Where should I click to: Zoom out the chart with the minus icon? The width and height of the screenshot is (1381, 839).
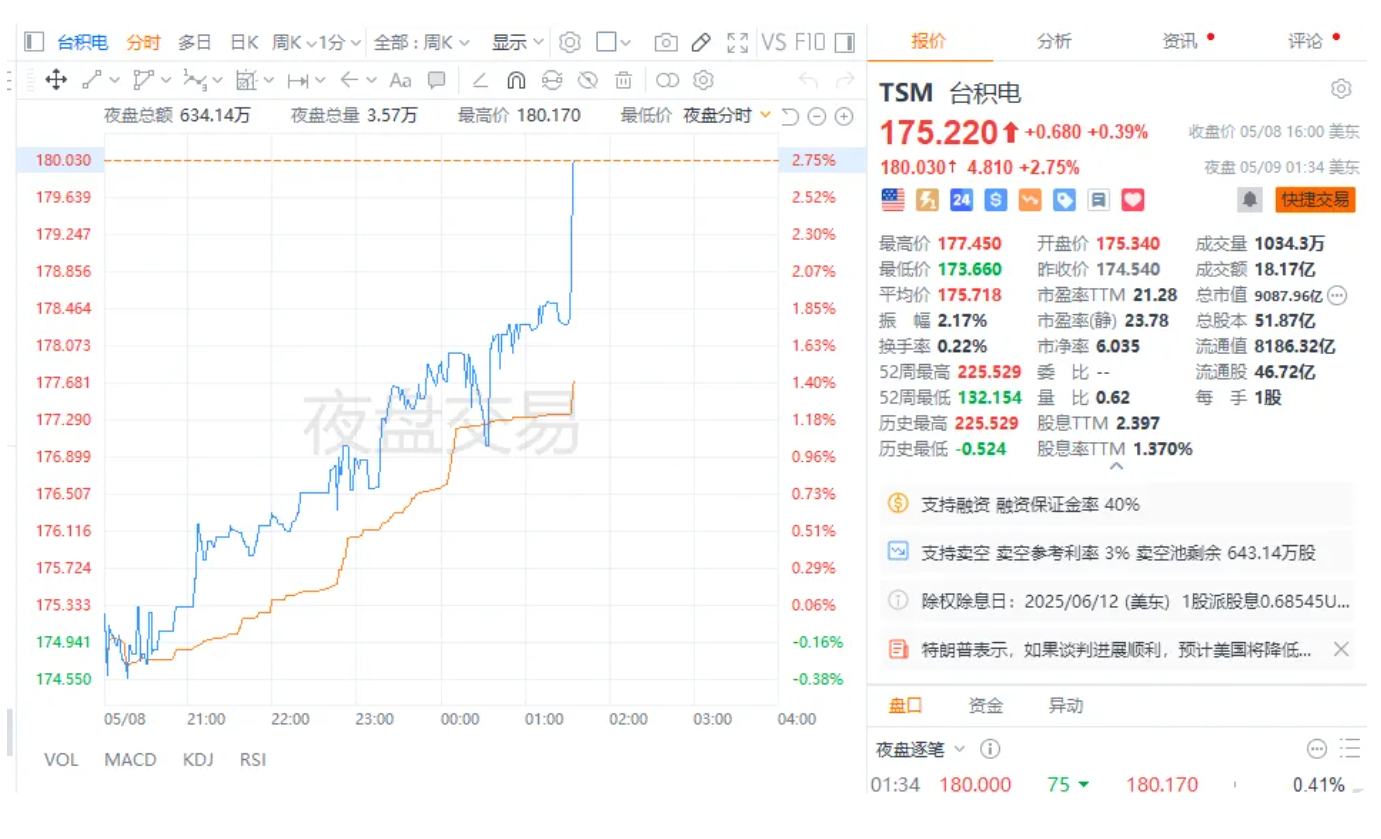[x=816, y=117]
